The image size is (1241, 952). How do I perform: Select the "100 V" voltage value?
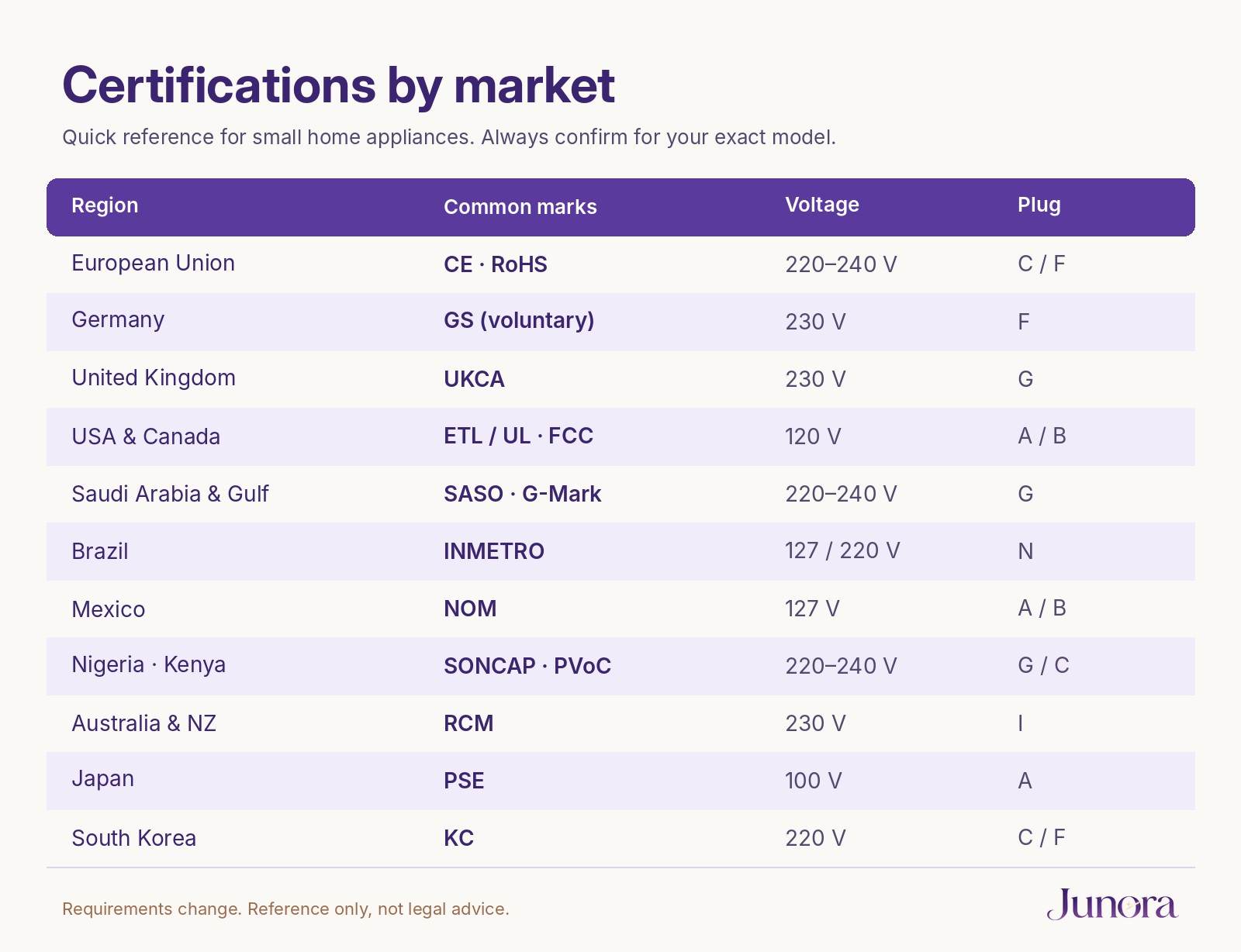pos(814,781)
